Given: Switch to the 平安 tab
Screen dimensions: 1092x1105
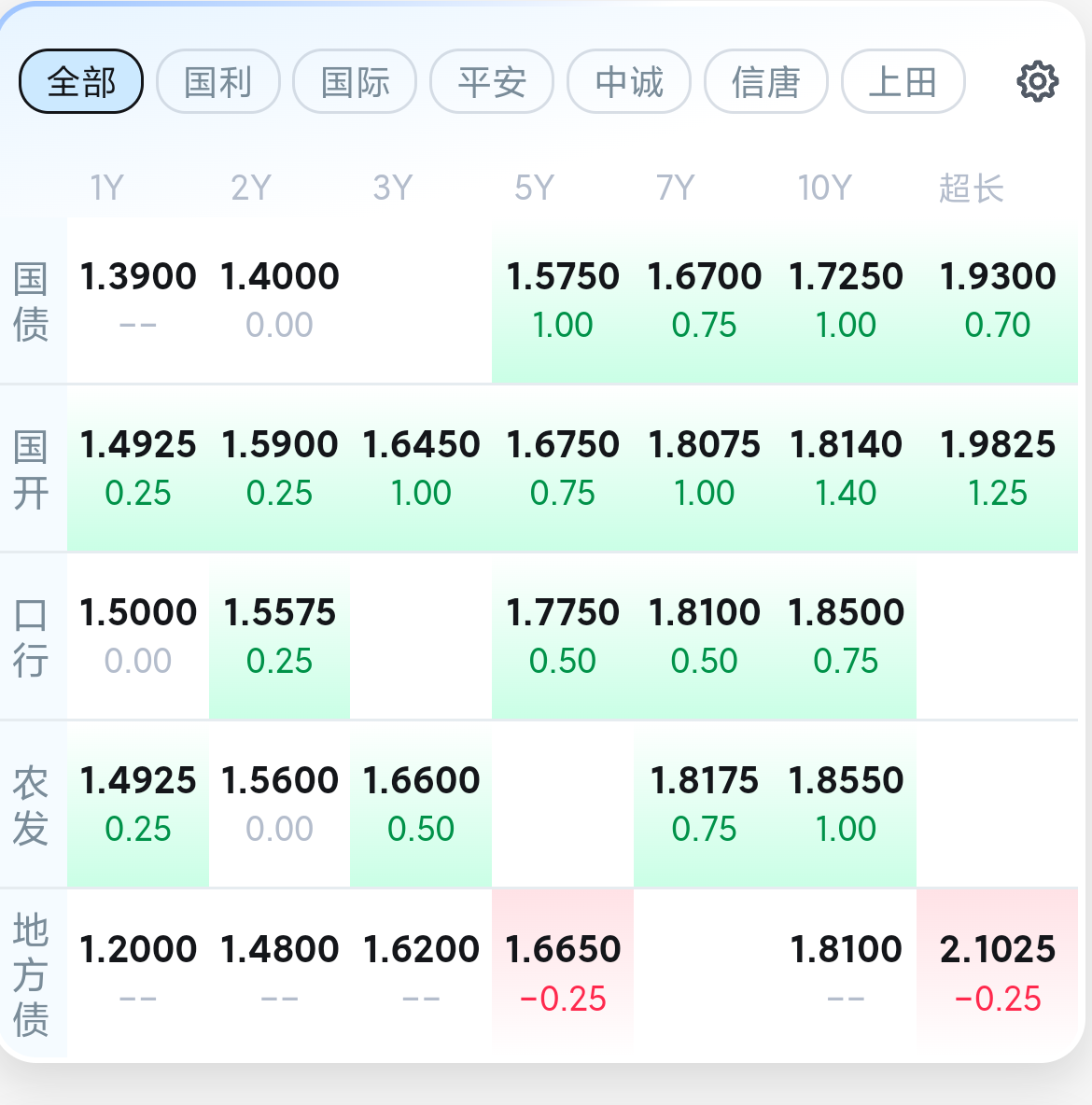Looking at the screenshot, I should [x=492, y=82].
